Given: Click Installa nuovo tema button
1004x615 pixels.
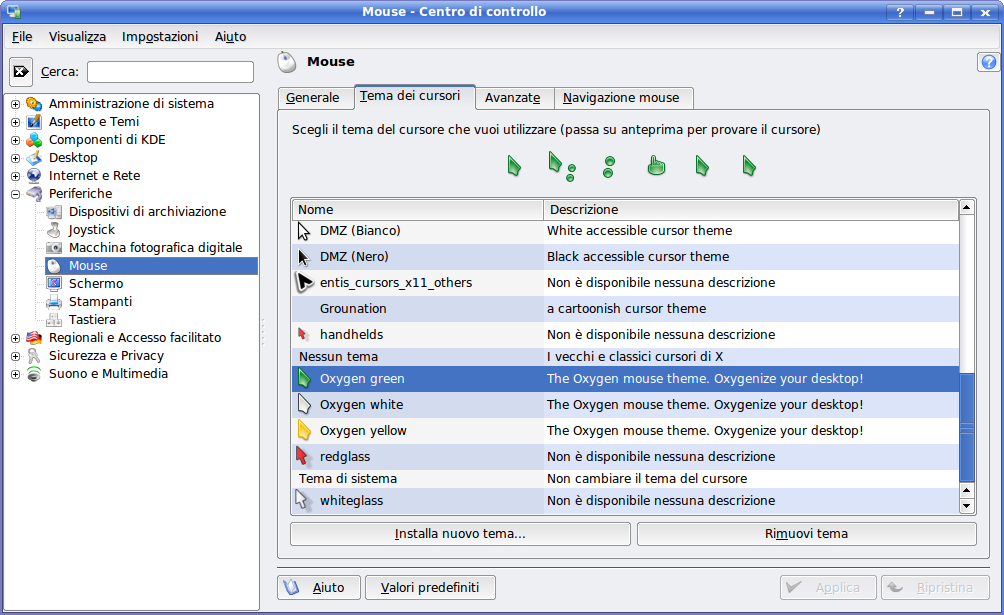Looking at the screenshot, I should click(x=460, y=534).
